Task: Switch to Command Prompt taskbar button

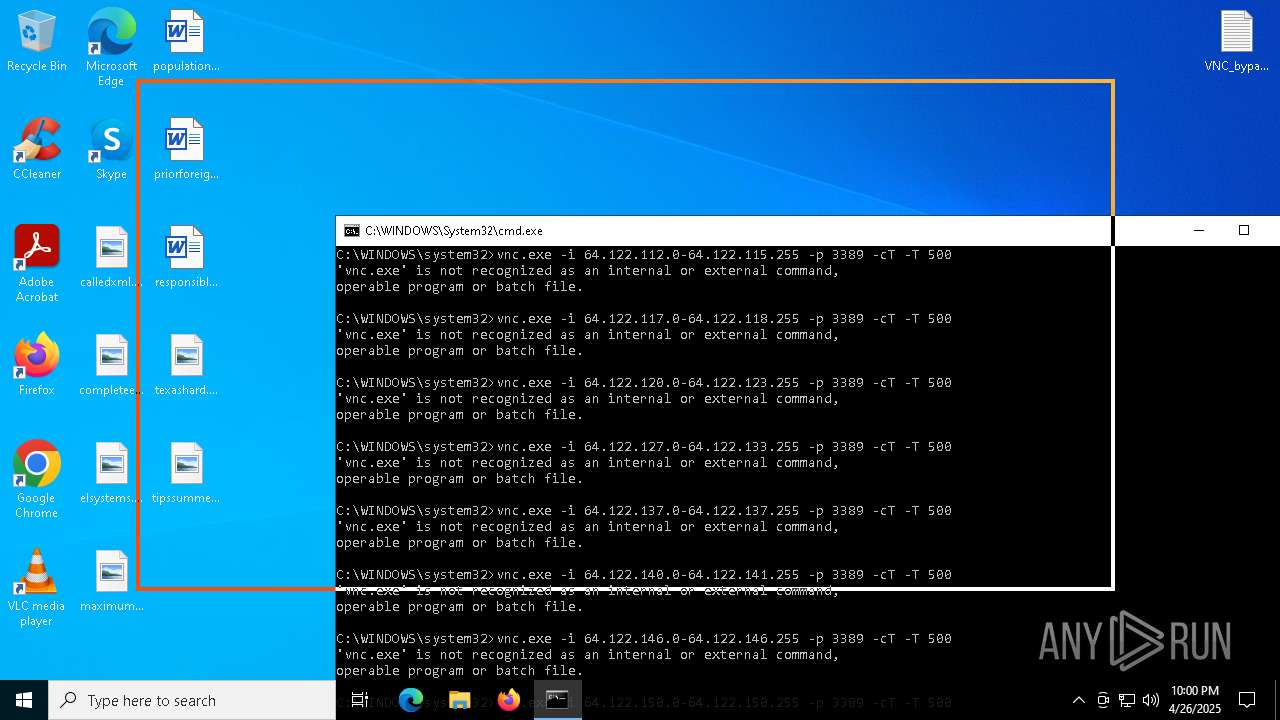Action: [x=557, y=700]
